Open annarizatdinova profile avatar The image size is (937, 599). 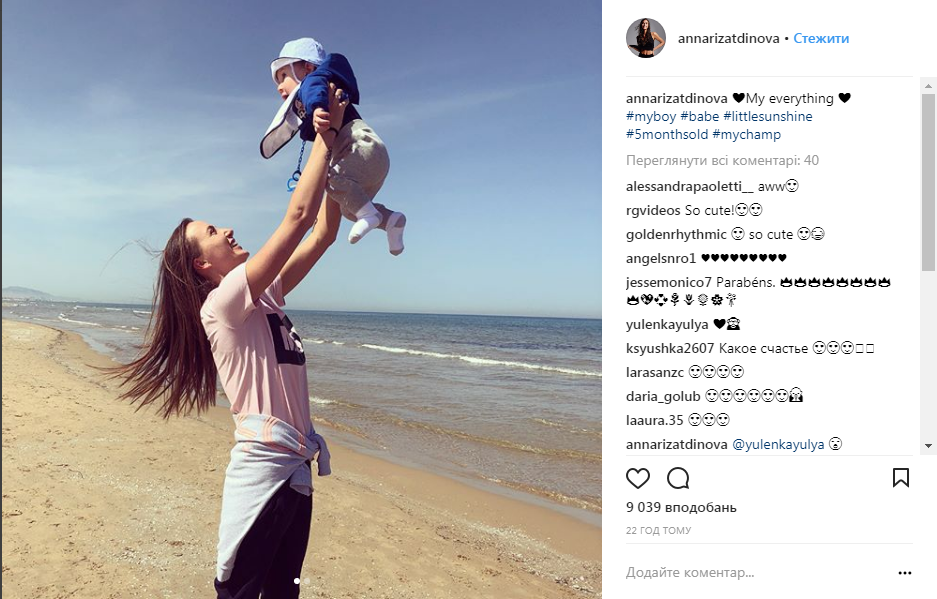coord(646,38)
